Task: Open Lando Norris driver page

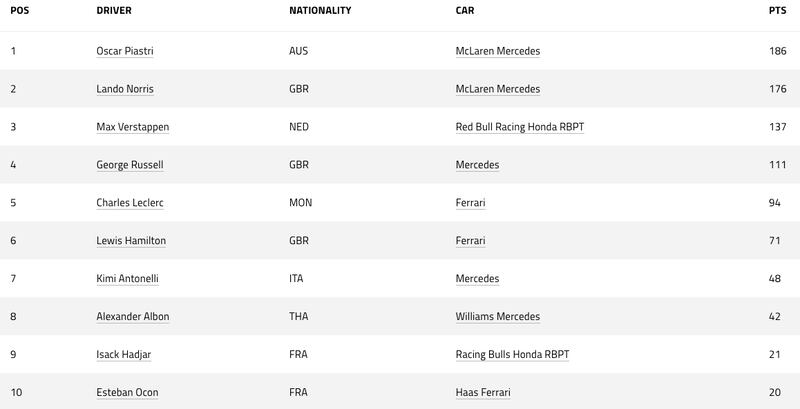Action: pyautogui.click(x=125, y=89)
